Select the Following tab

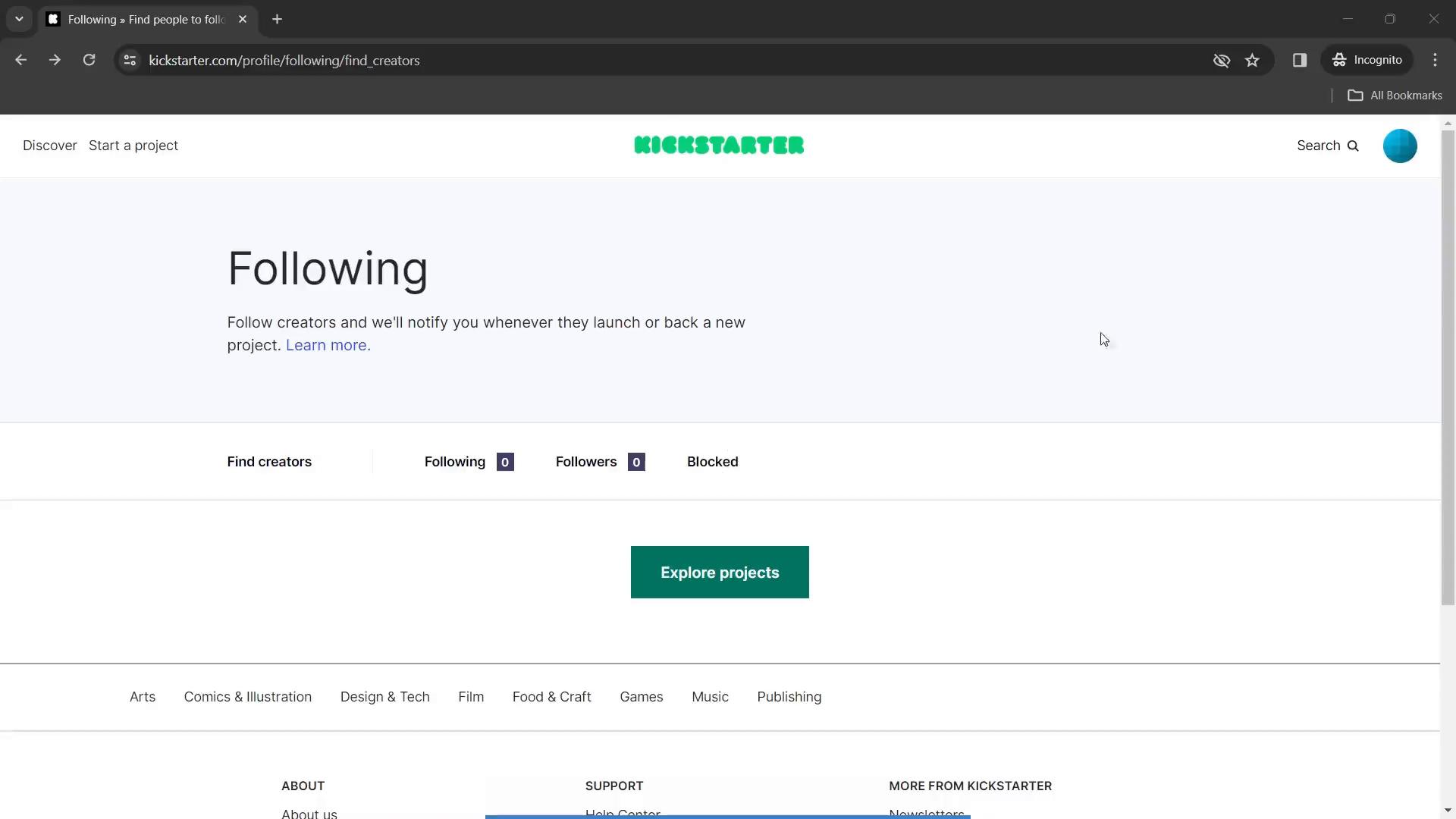tap(455, 461)
